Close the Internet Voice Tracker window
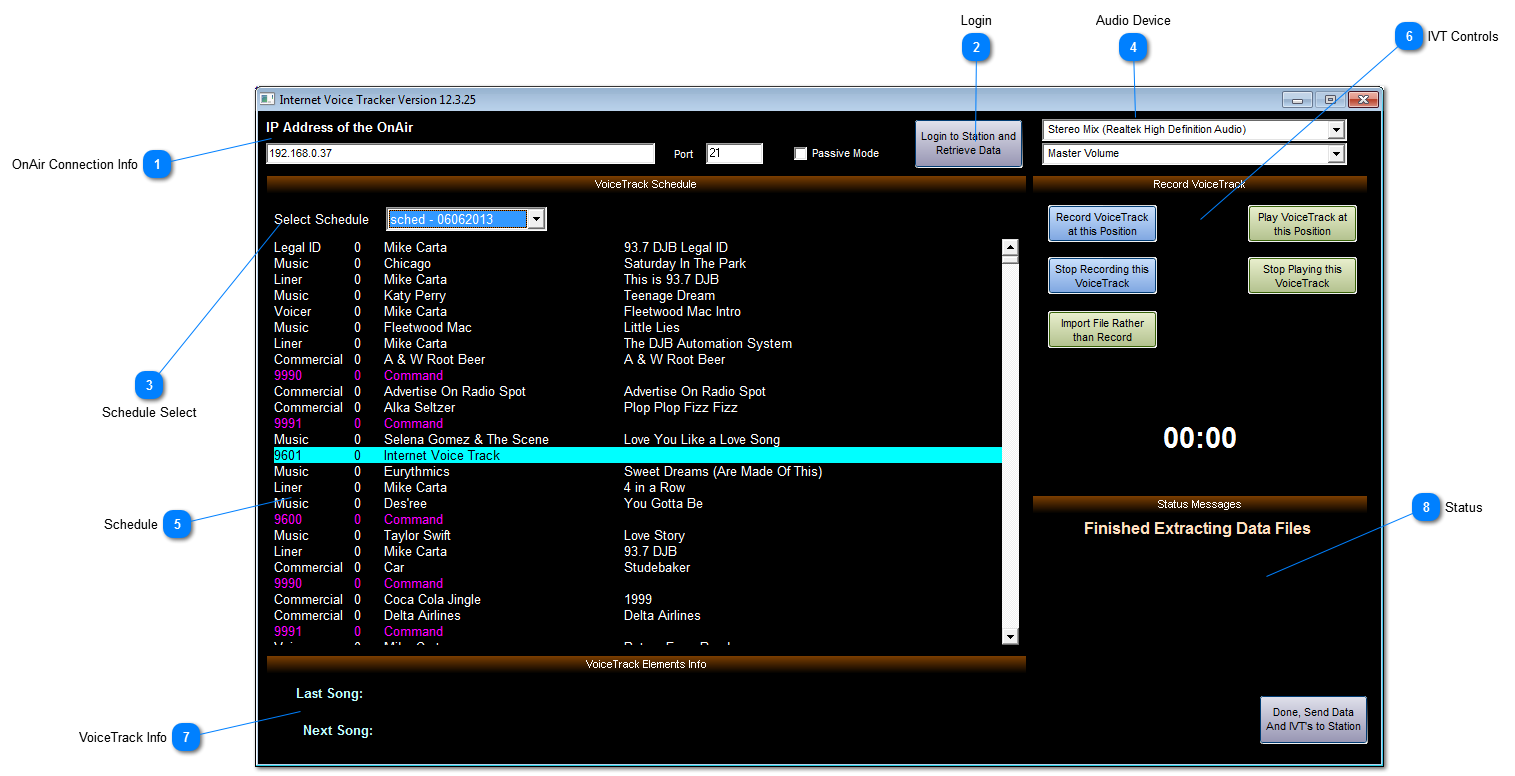The image size is (1515, 776). click(1363, 99)
